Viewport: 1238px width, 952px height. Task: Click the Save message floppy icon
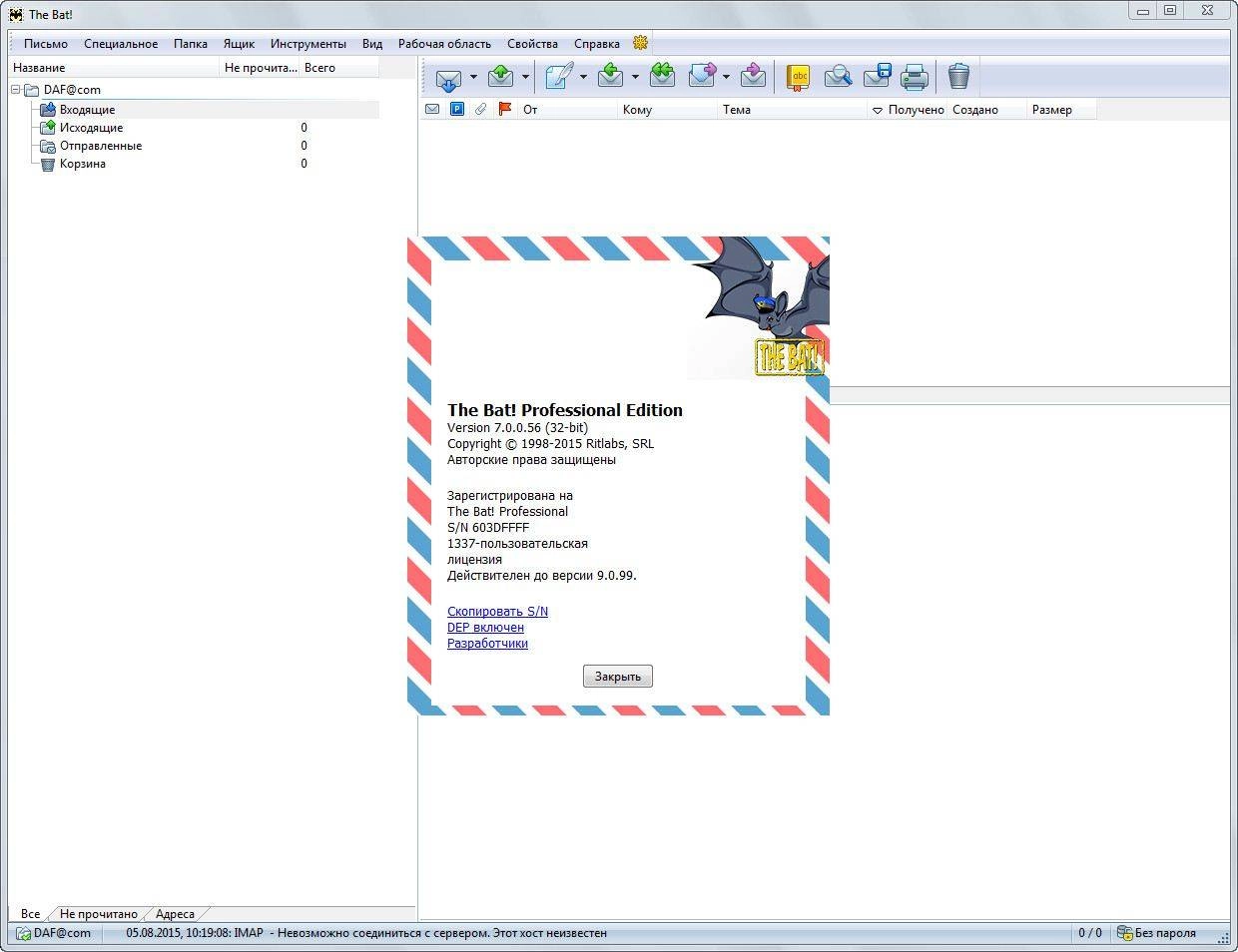point(877,77)
